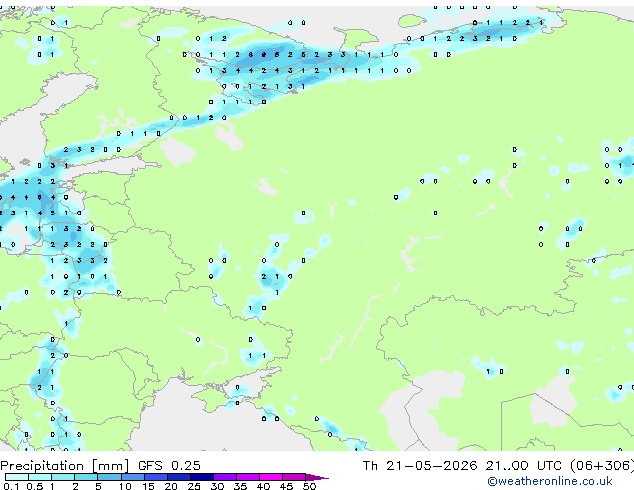Select the 45–50 mm legend swatch
The width and height of the screenshot is (634, 490).
point(294,477)
